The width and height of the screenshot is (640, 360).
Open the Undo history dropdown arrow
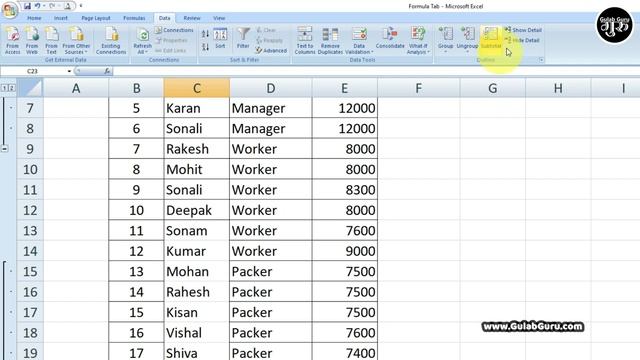click(x=44, y=6)
